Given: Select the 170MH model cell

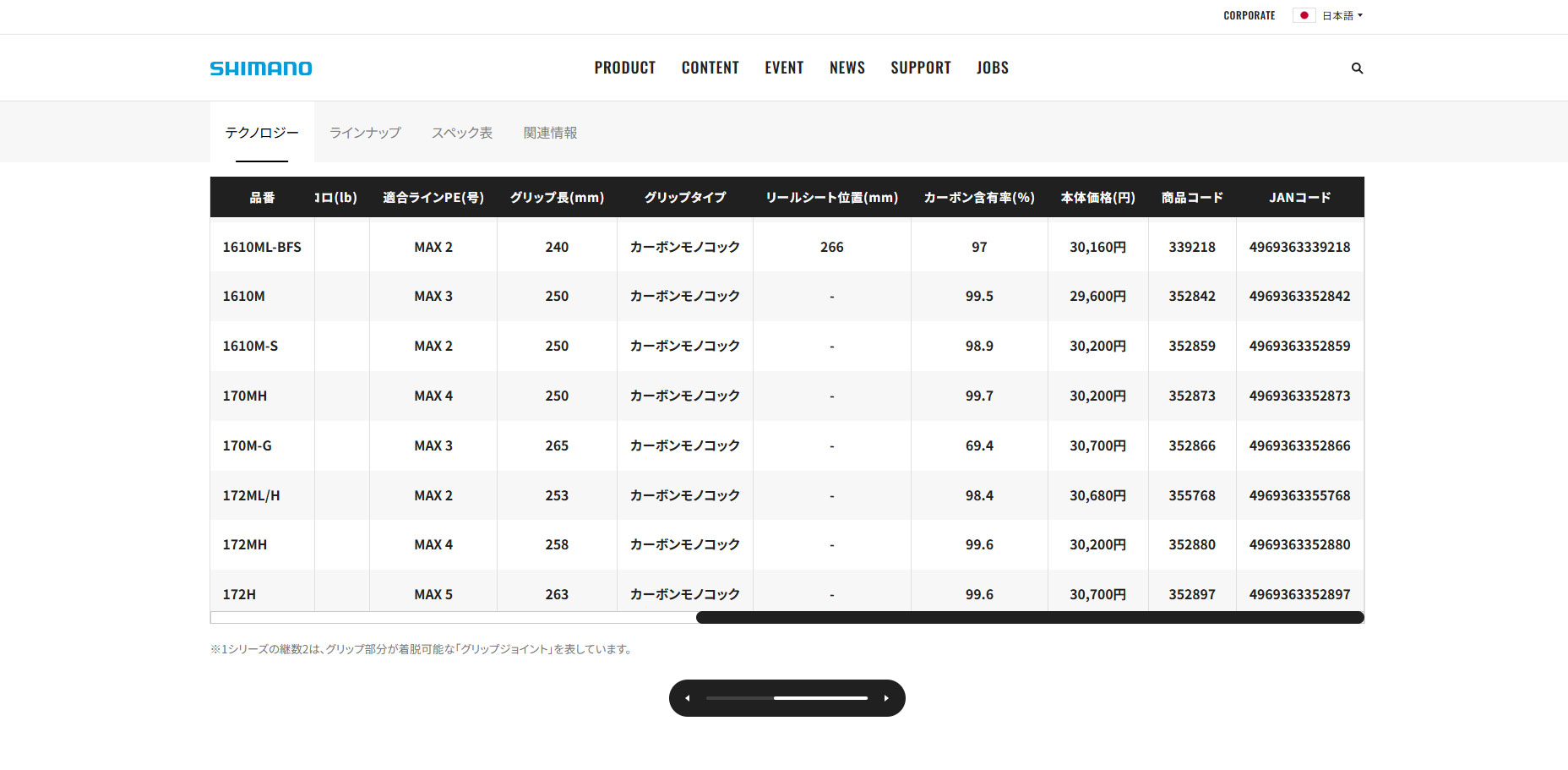Looking at the screenshot, I should pos(262,396).
